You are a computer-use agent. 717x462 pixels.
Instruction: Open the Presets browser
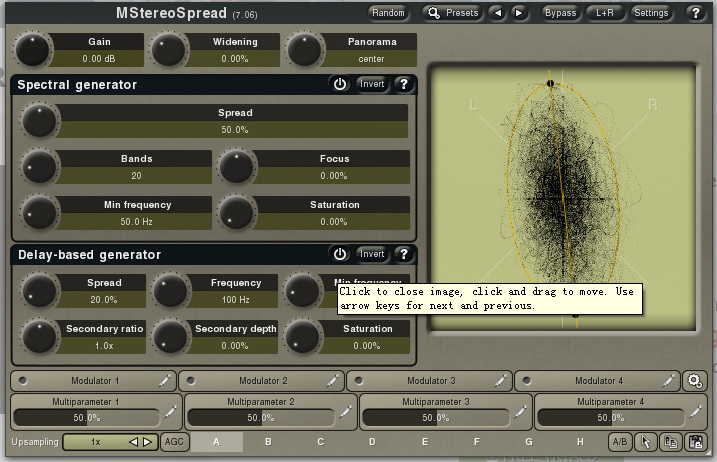coord(453,13)
